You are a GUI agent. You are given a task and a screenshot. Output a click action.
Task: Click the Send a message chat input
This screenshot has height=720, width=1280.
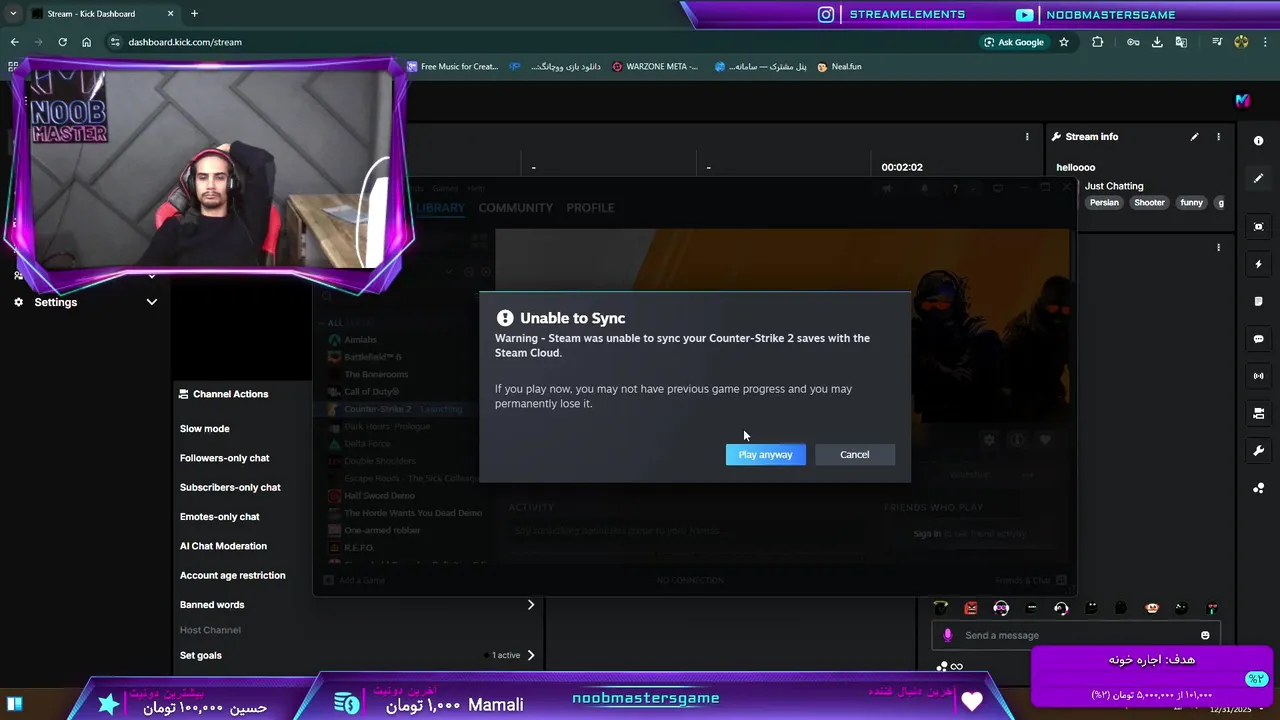click(x=1075, y=635)
